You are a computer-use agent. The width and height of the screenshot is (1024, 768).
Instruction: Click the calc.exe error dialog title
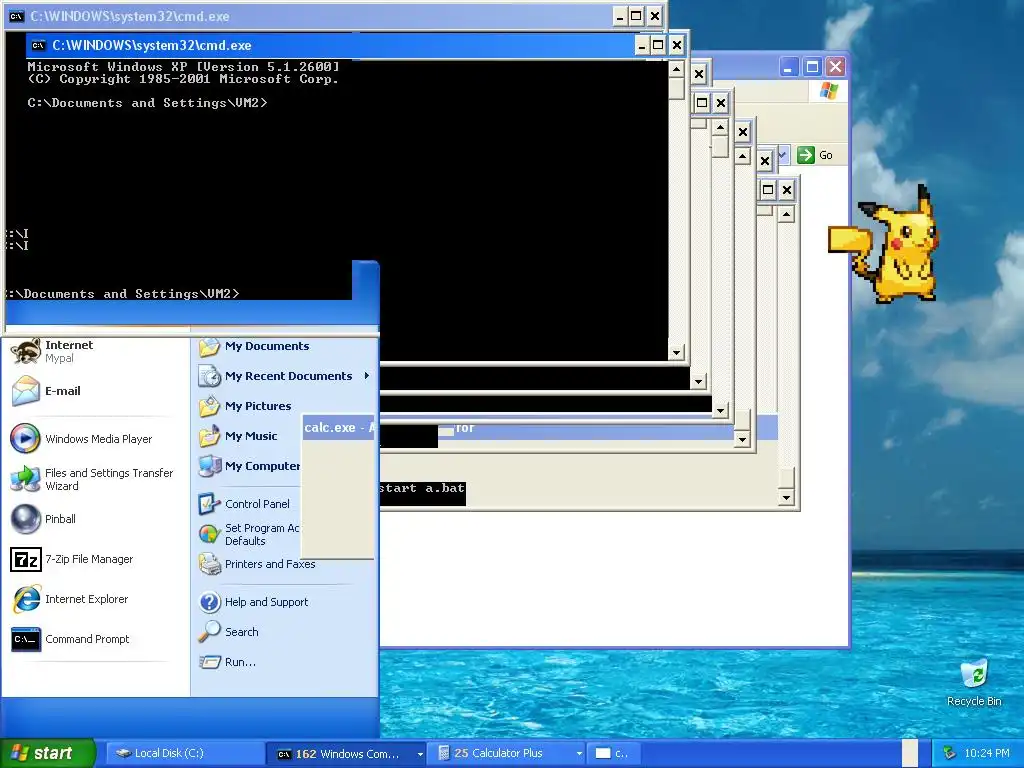pyautogui.click(x=339, y=428)
